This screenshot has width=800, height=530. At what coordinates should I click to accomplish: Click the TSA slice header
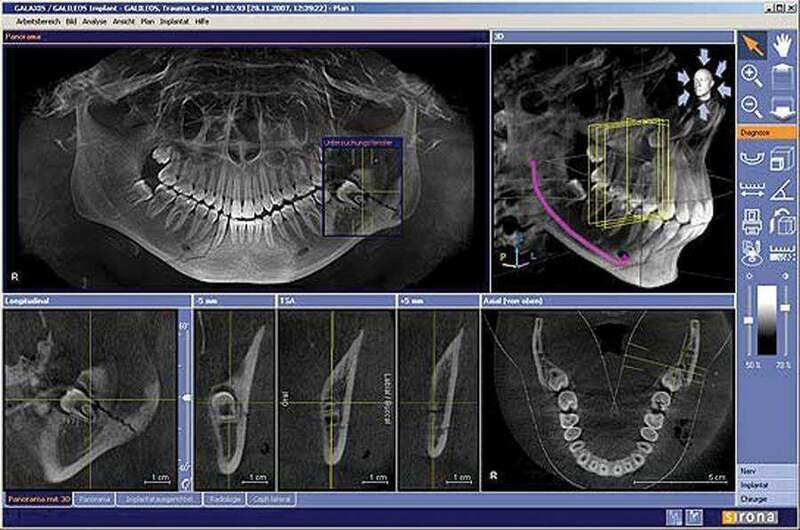click(x=336, y=301)
